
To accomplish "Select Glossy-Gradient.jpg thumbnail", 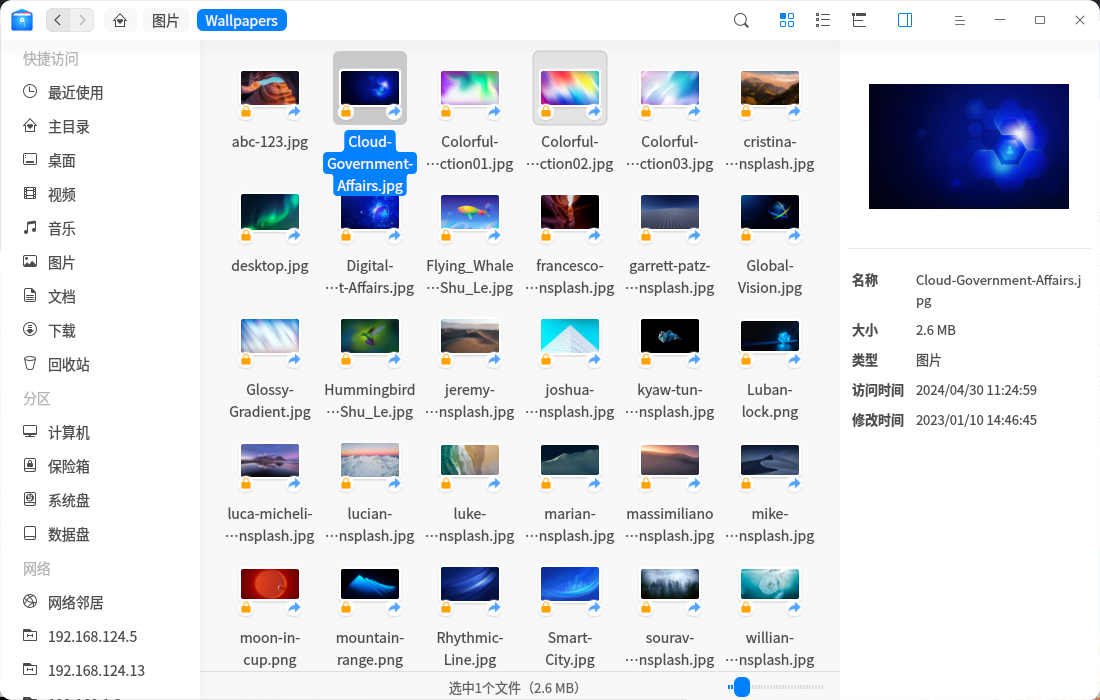I will coord(270,337).
